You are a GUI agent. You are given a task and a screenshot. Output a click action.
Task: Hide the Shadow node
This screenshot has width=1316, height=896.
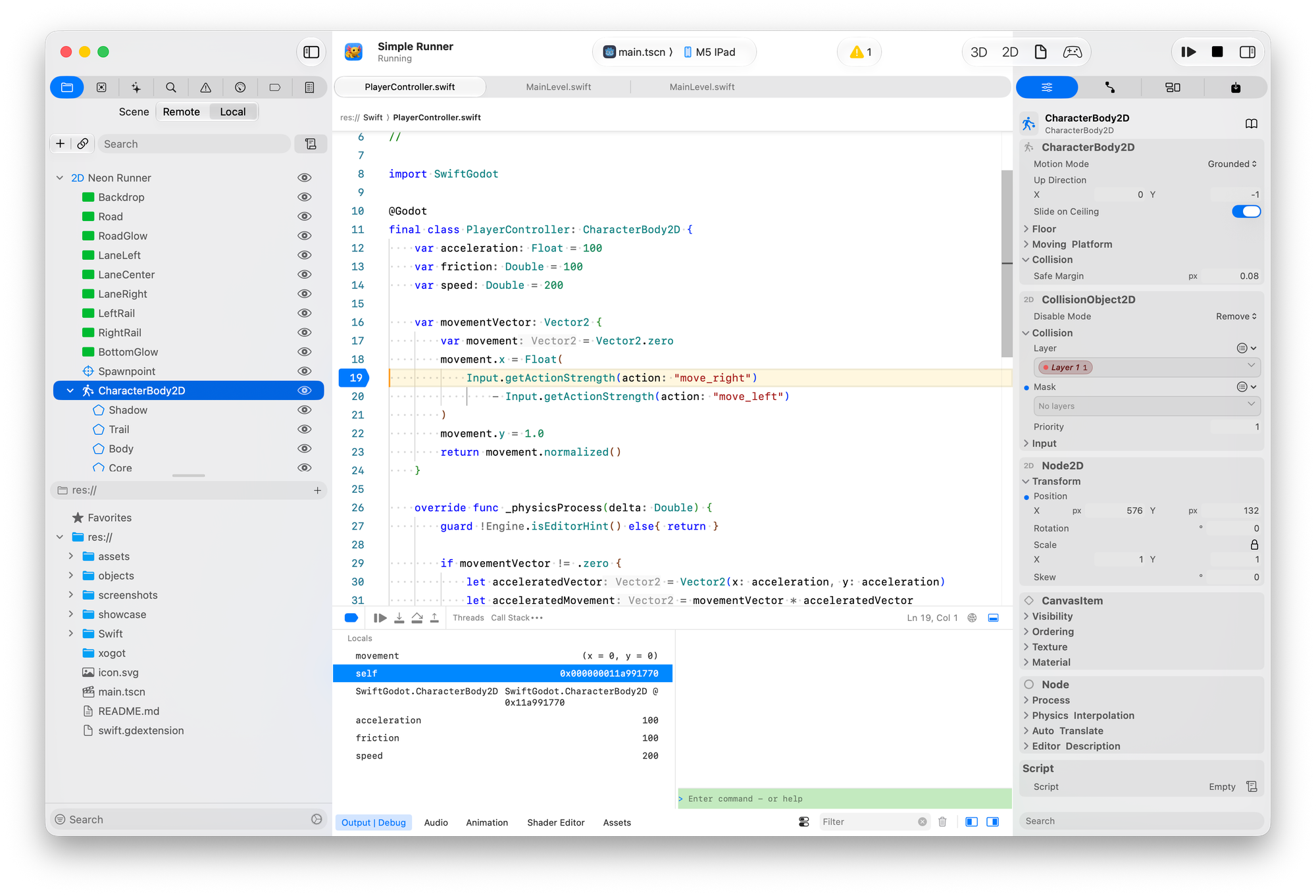[304, 410]
